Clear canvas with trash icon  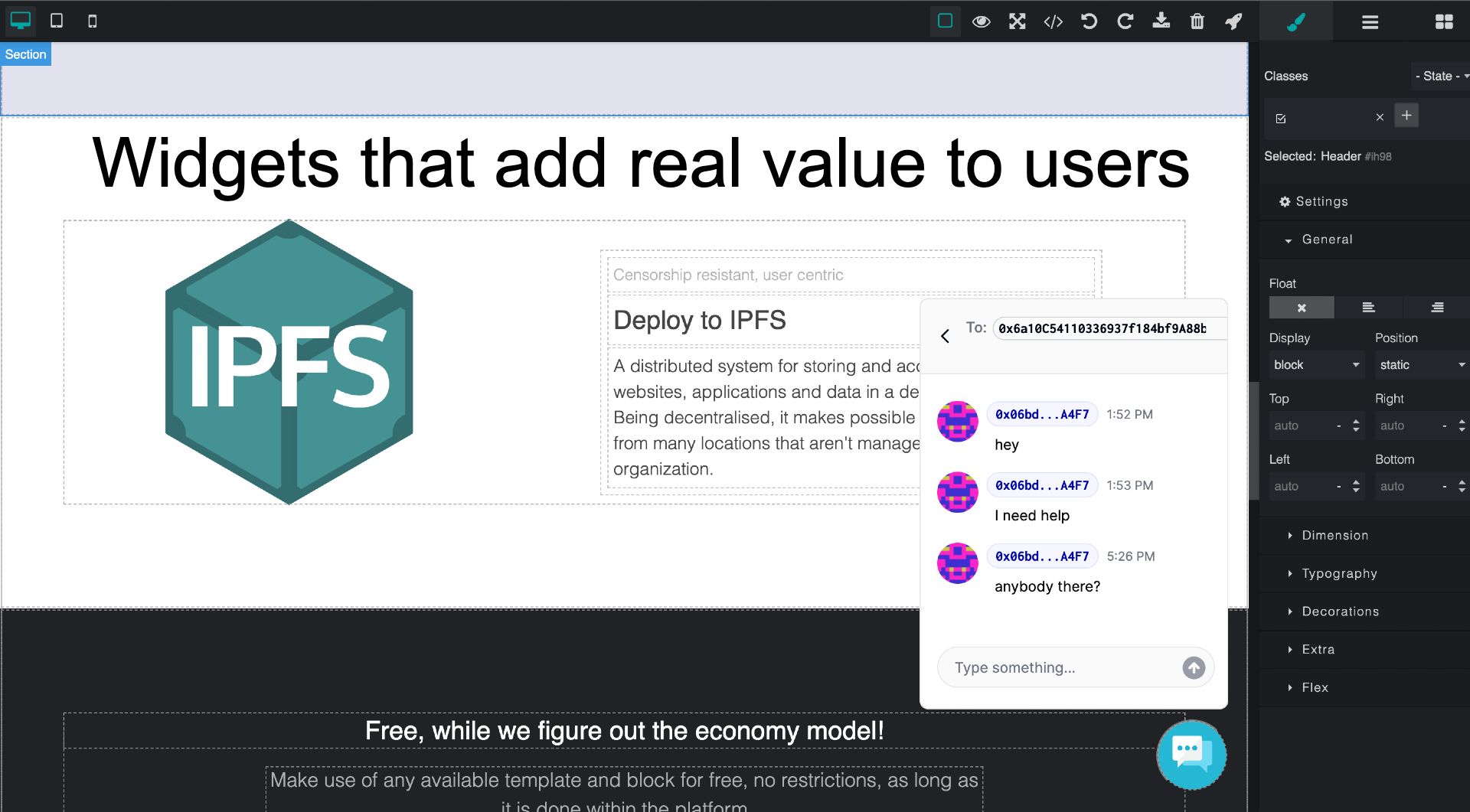coord(1197,21)
